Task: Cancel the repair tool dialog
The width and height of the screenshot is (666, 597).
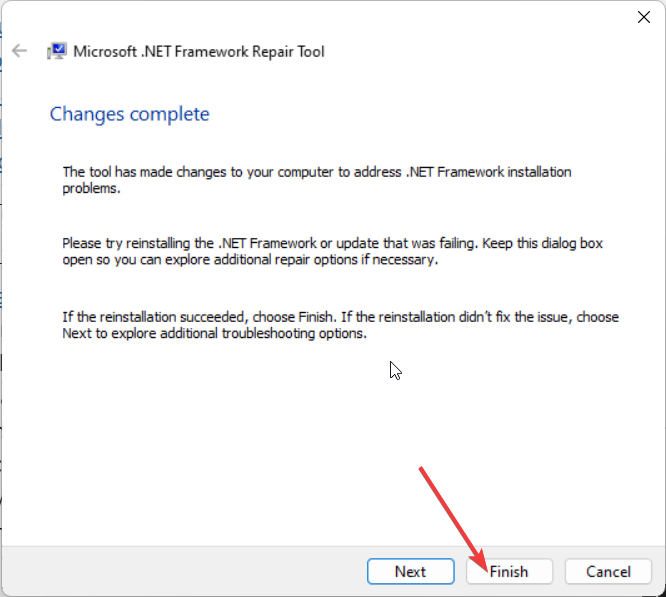Action: coord(609,571)
